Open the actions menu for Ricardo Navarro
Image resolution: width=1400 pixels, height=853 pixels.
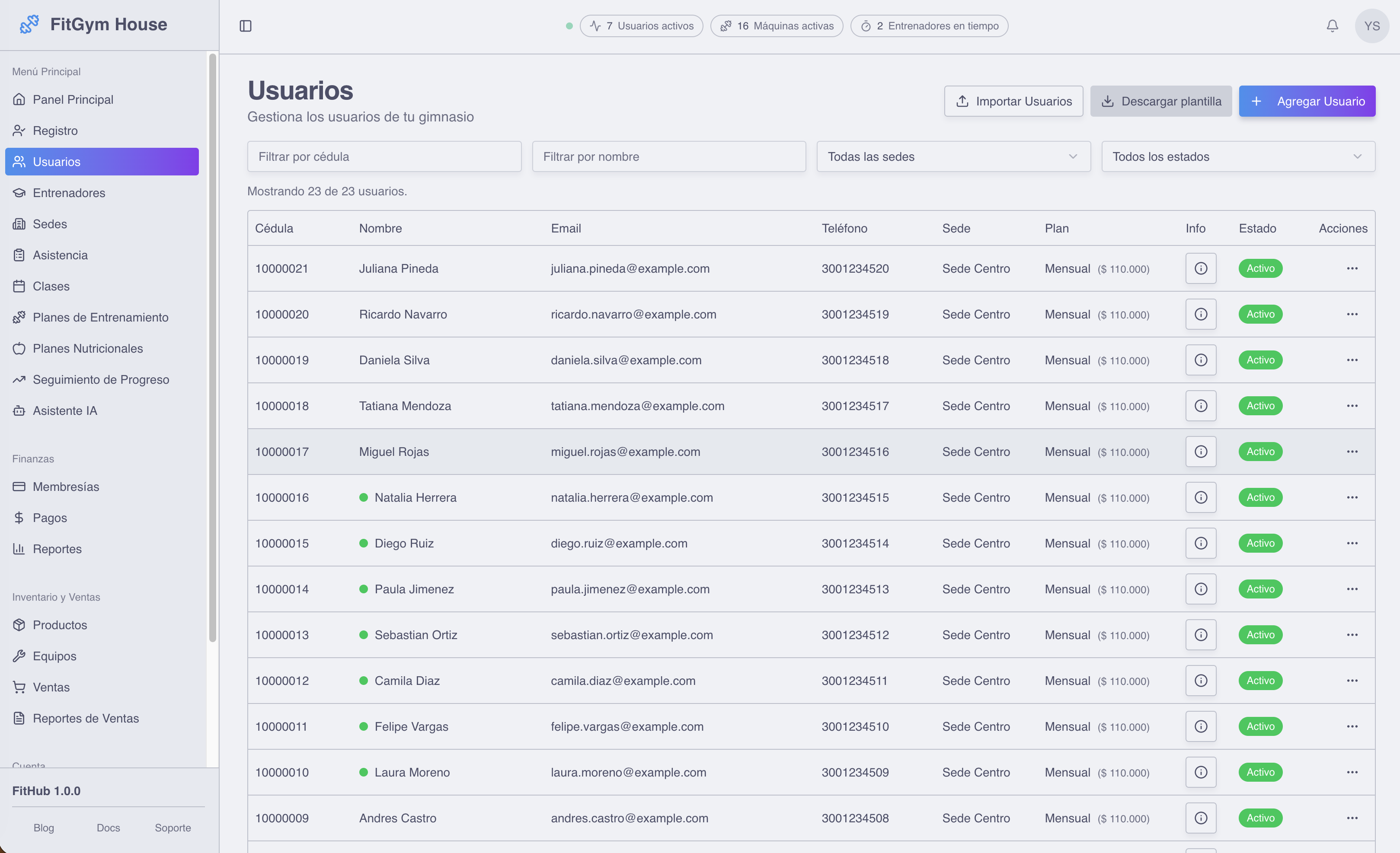pyautogui.click(x=1352, y=314)
